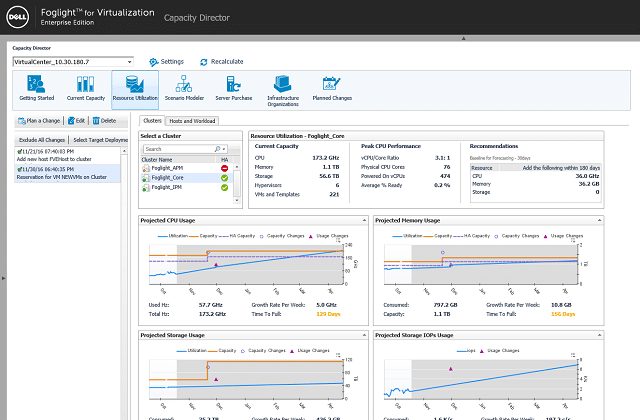
Task: Click the vCPU/Core Ratio 3.1:1 value
Action: pos(442,158)
